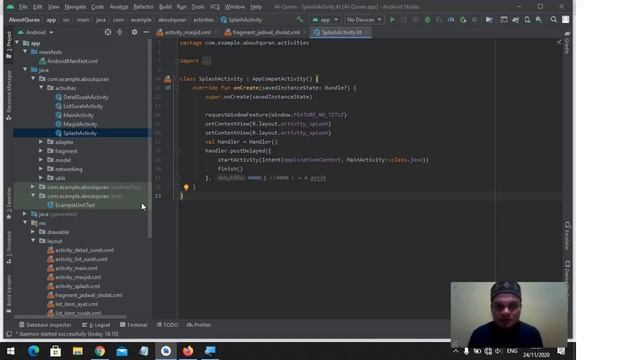Collapse the app module node

point(17,43)
